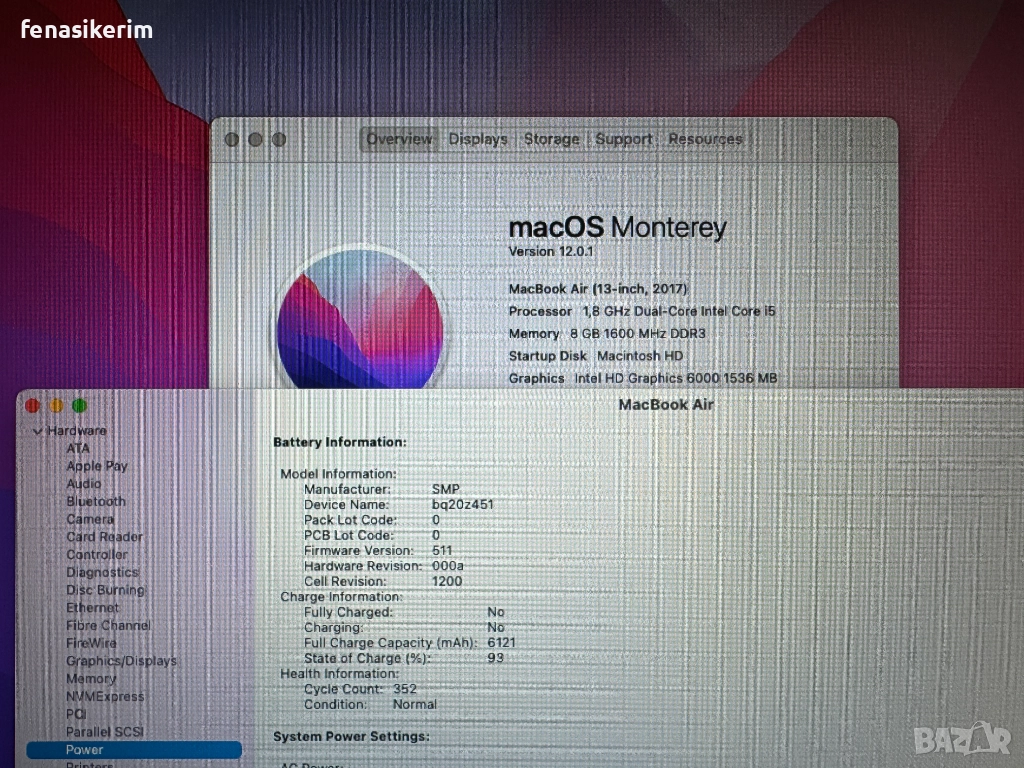
Task: Select ATA in the Hardware list
Action: coord(78,448)
